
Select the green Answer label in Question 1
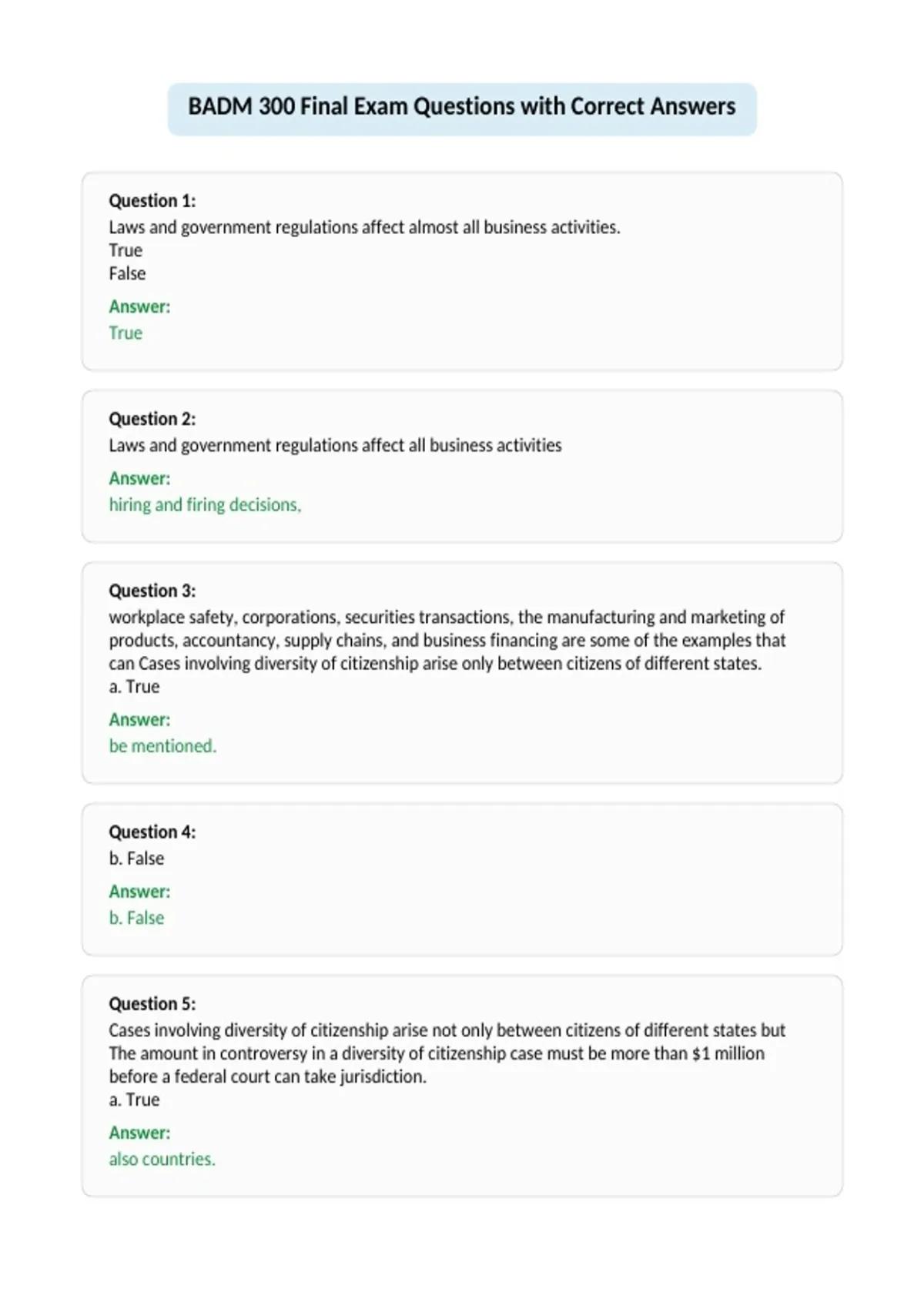coord(139,306)
